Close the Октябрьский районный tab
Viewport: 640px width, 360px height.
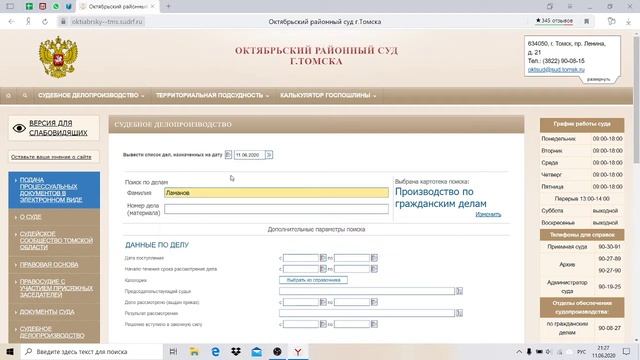(153, 7)
